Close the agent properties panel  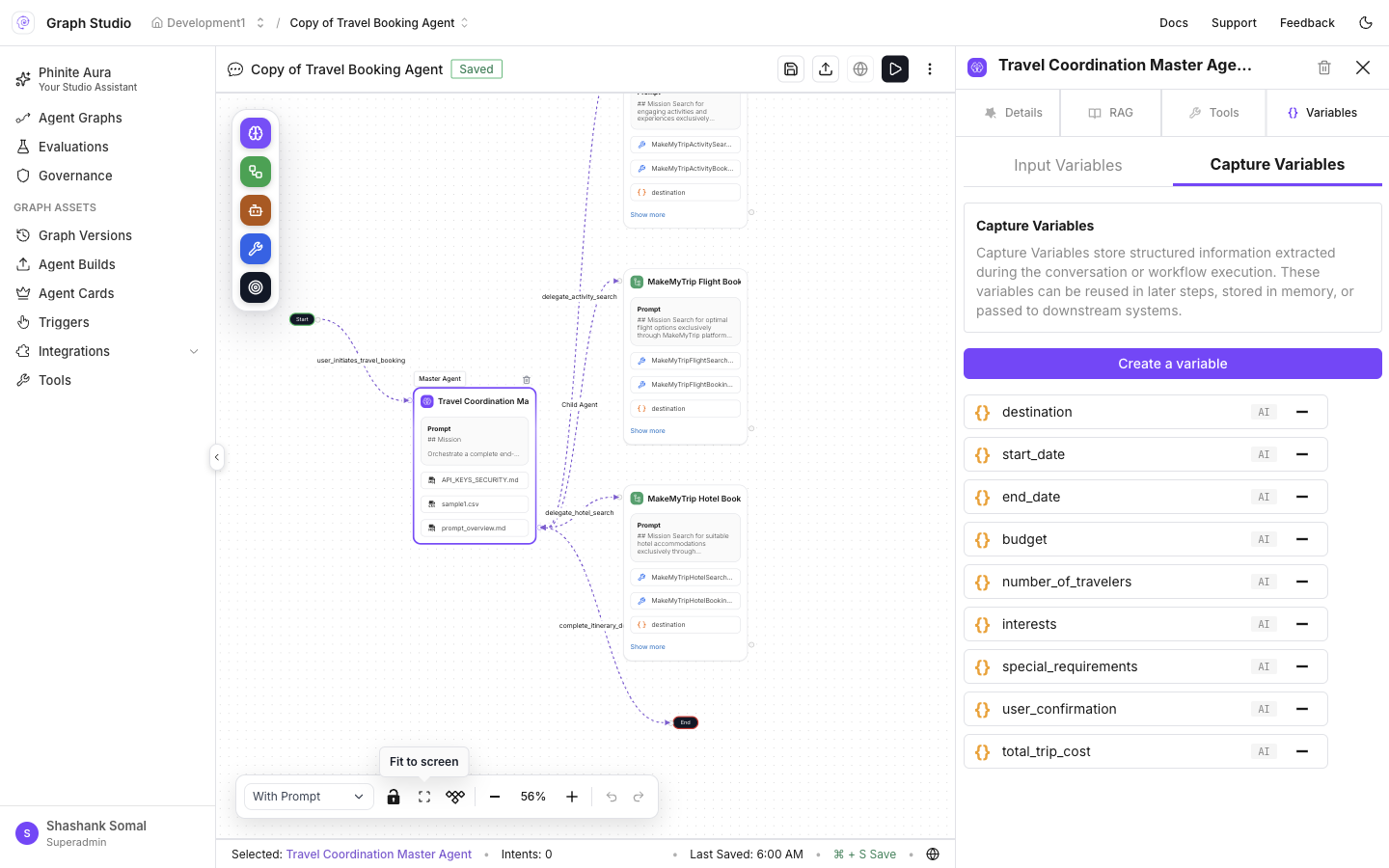point(1363,68)
